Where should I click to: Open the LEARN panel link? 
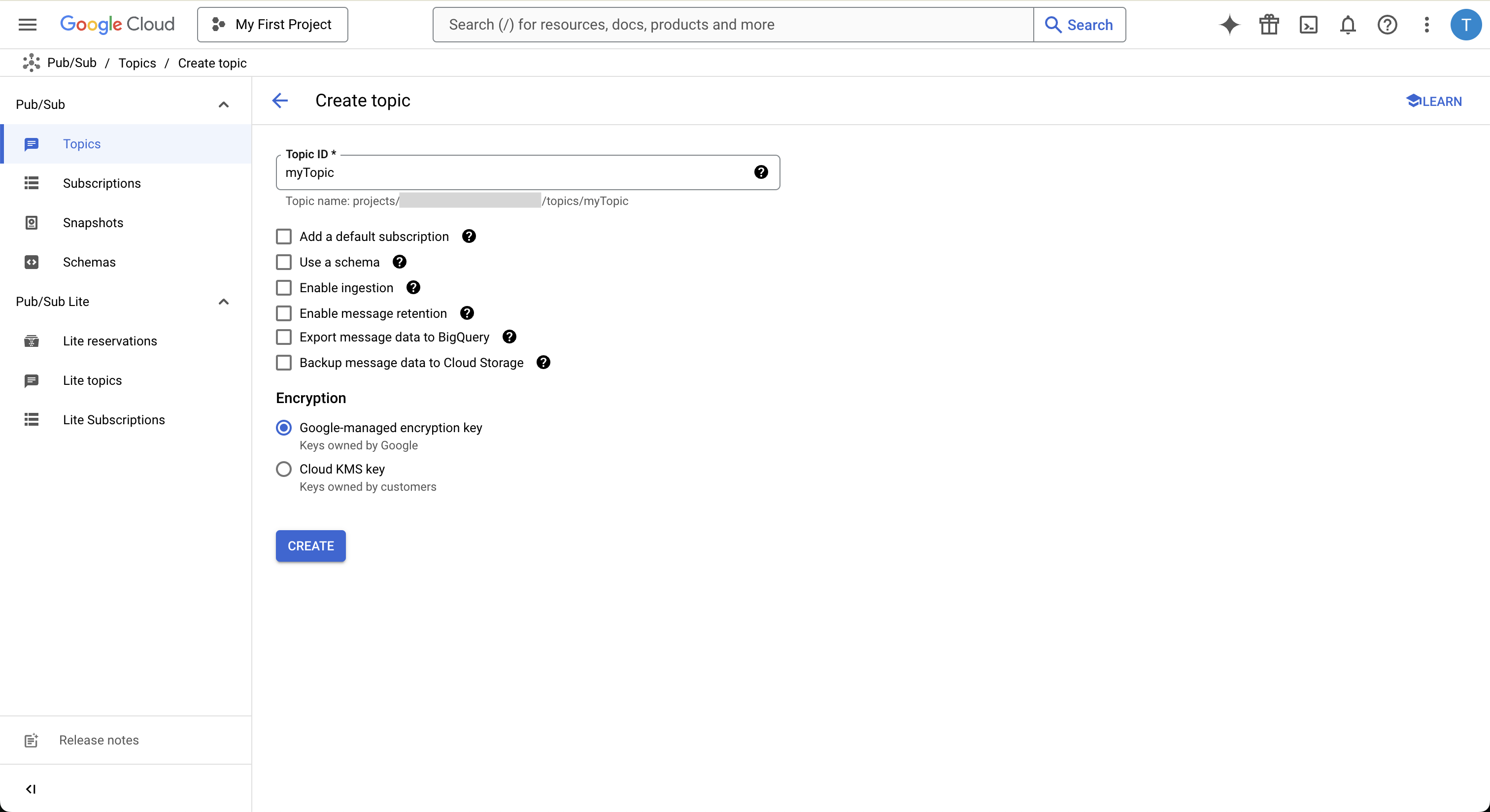tap(1433, 101)
